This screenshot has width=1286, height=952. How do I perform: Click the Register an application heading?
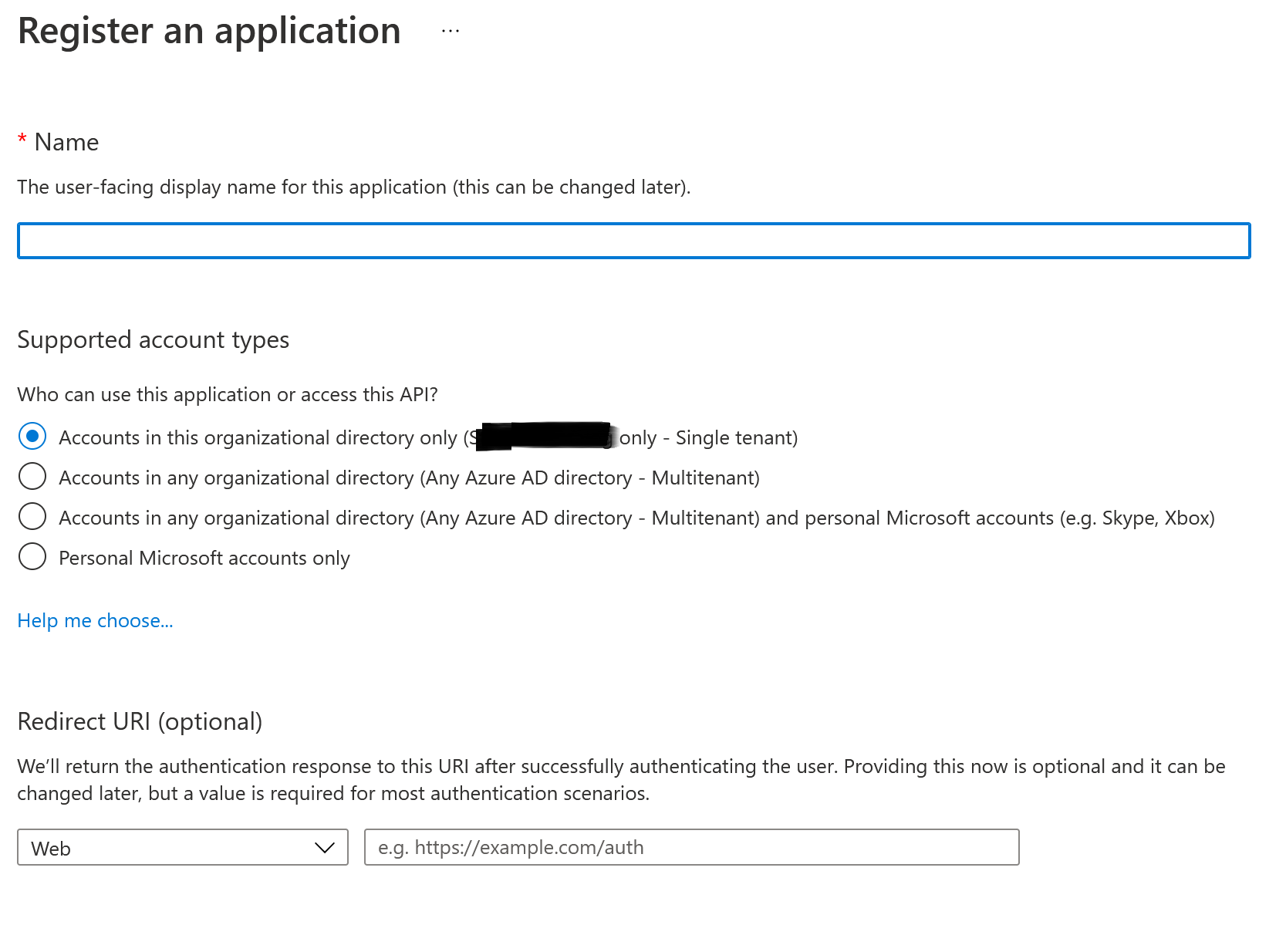pos(209,32)
